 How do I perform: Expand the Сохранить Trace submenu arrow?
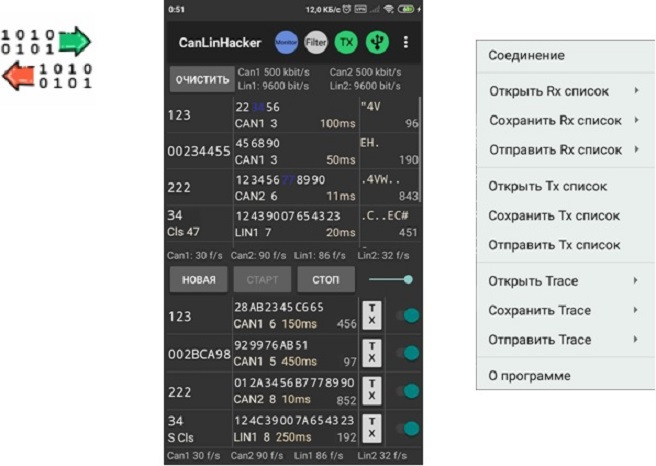point(636,310)
